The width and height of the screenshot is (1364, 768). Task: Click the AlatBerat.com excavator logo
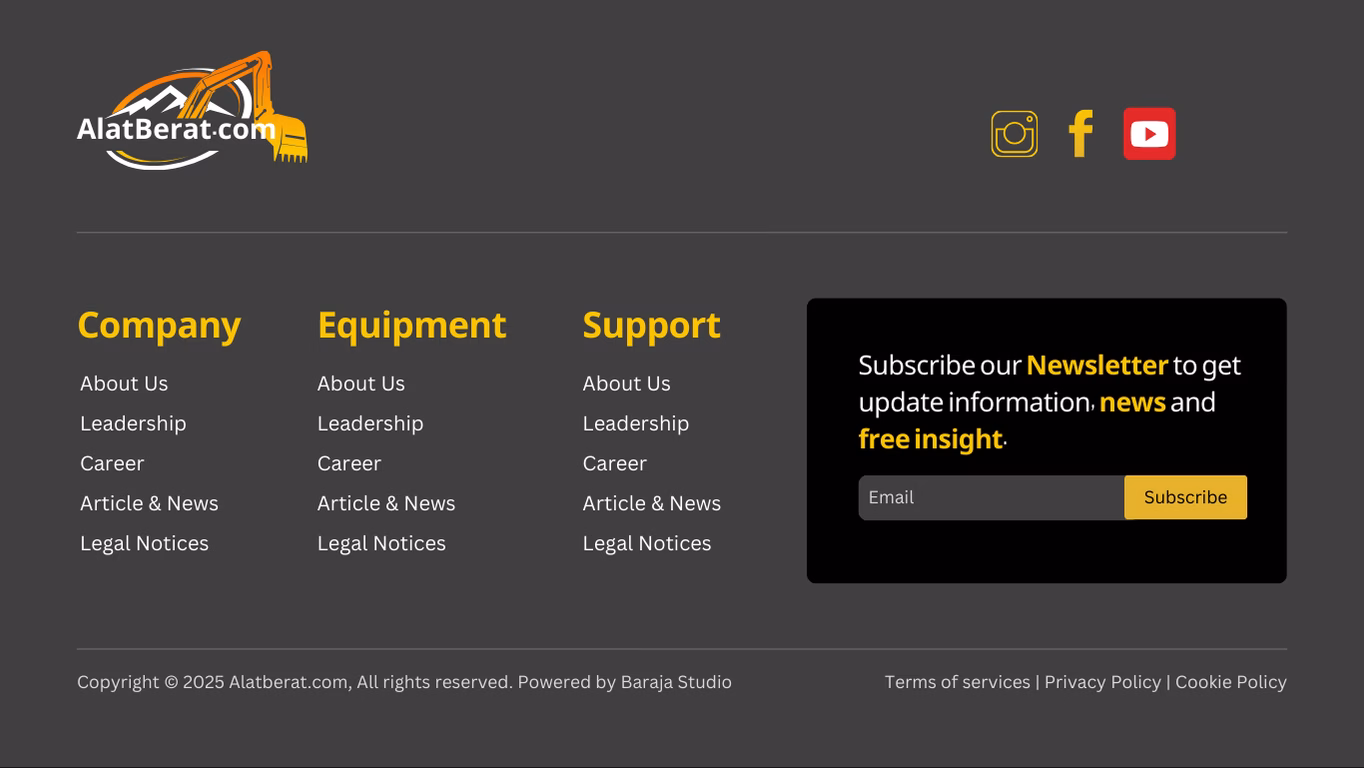(192, 112)
